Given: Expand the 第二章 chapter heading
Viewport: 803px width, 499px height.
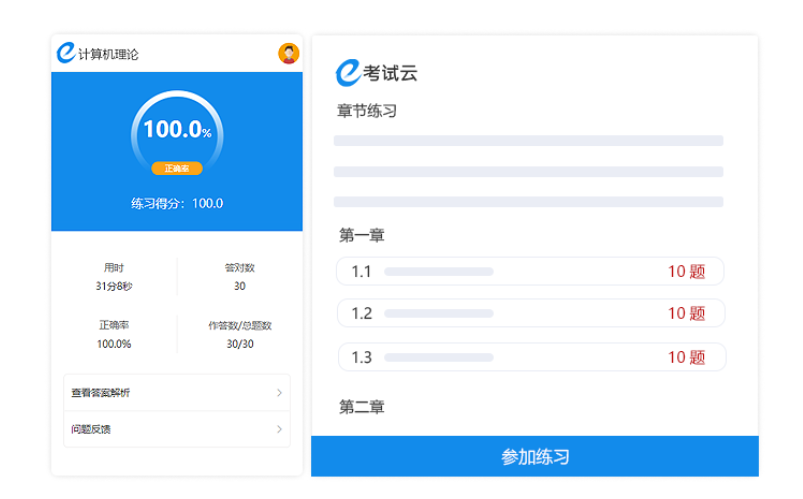Looking at the screenshot, I should [x=362, y=407].
